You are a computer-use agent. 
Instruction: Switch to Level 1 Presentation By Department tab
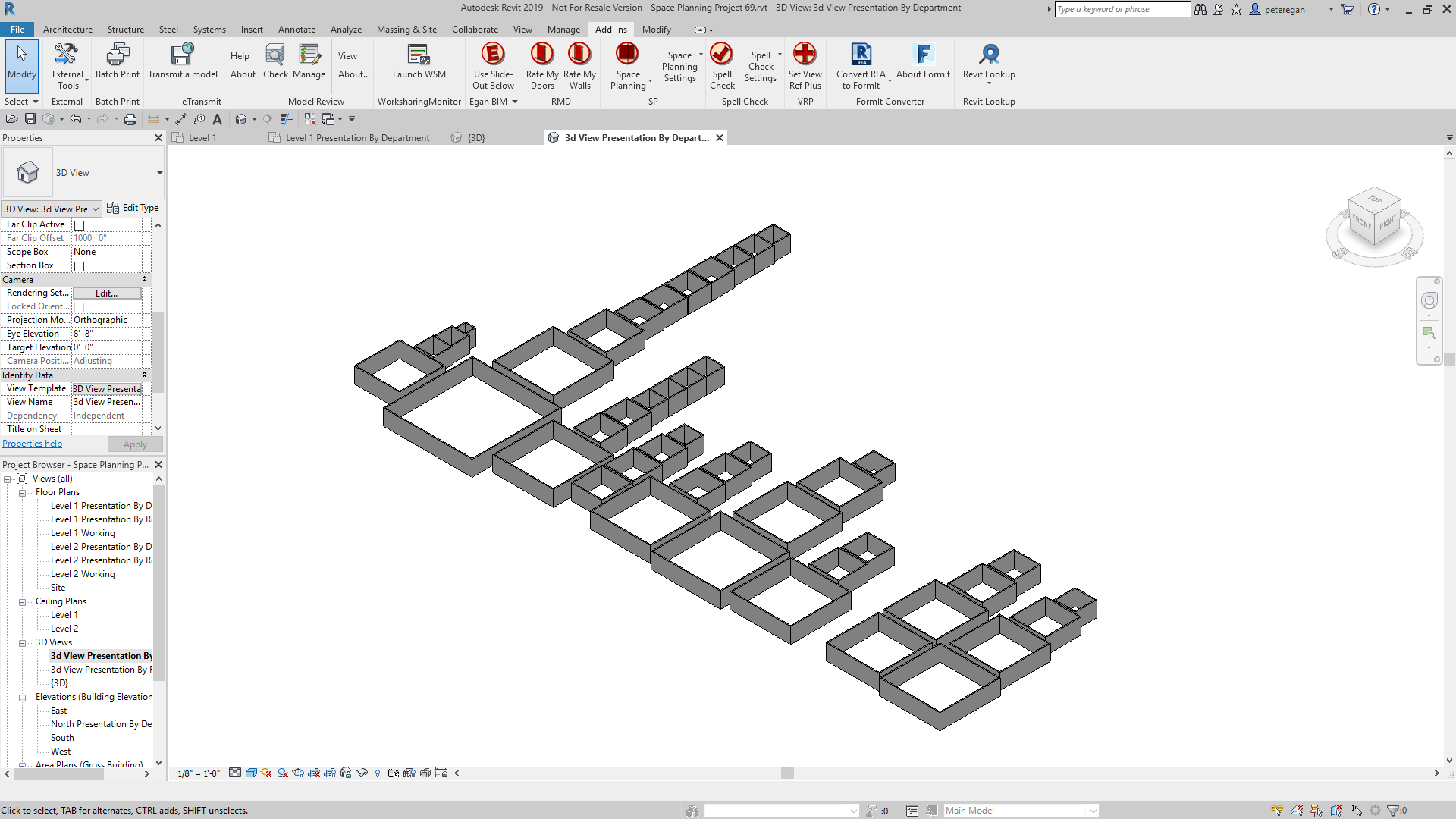[357, 138]
